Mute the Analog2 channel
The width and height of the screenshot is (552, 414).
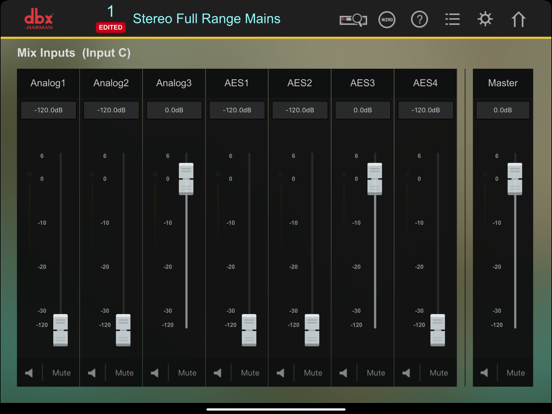click(x=124, y=373)
